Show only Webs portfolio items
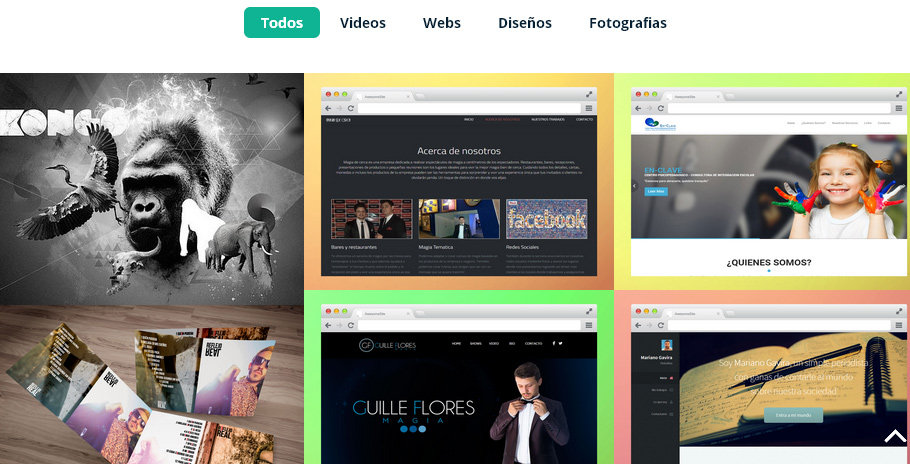The height and width of the screenshot is (464, 910). (442, 23)
